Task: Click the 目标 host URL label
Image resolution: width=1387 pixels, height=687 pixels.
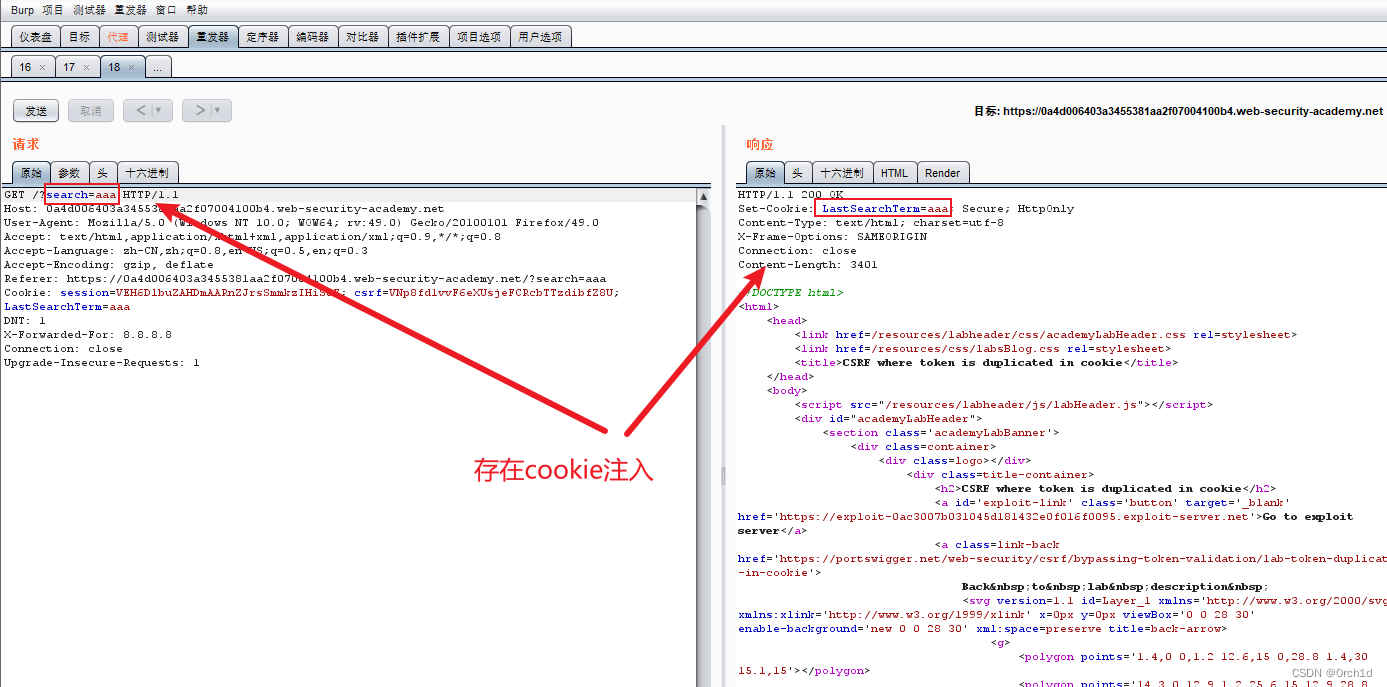Action: 1178,112
